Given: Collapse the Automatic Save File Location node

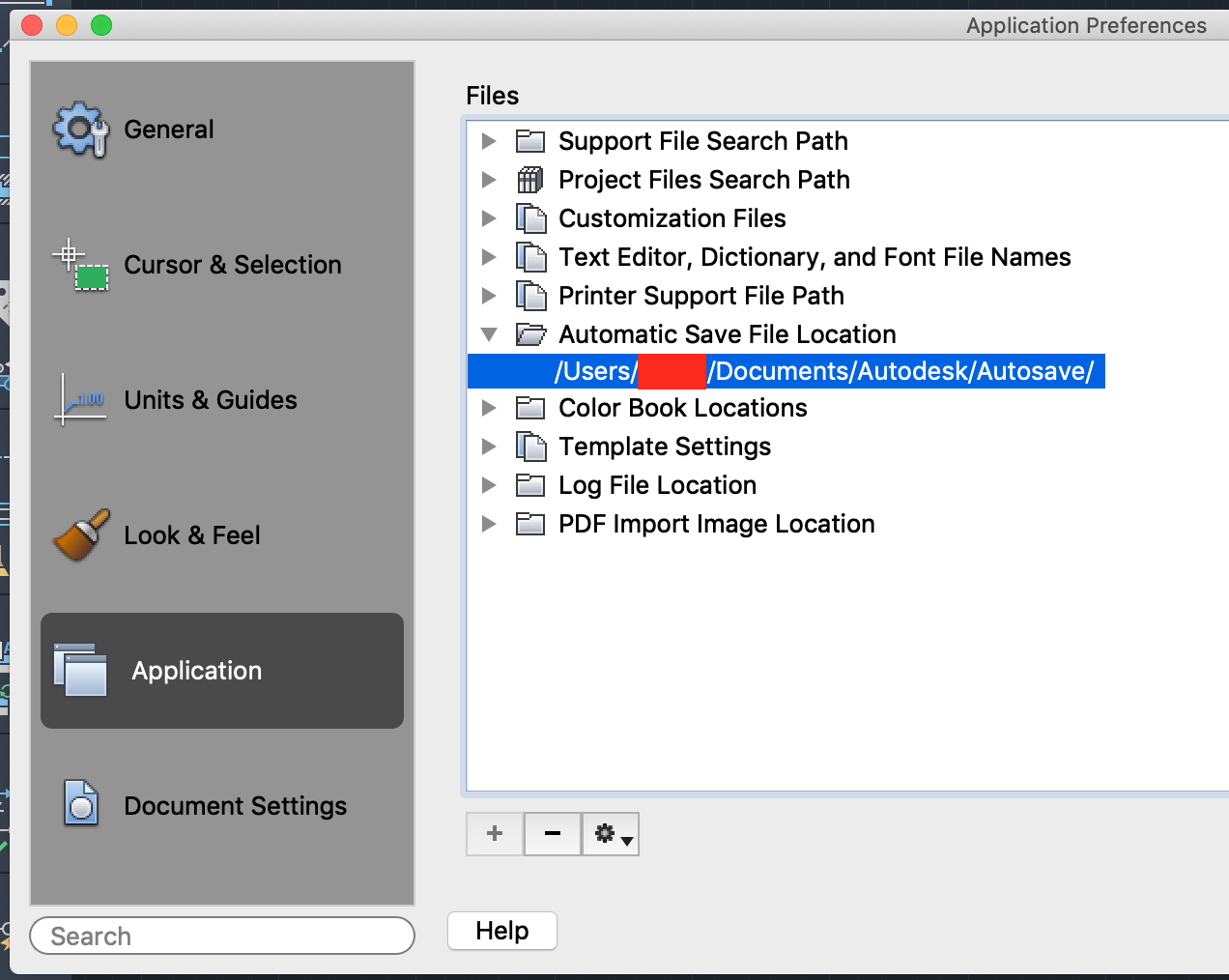Looking at the screenshot, I should tap(489, 334).
